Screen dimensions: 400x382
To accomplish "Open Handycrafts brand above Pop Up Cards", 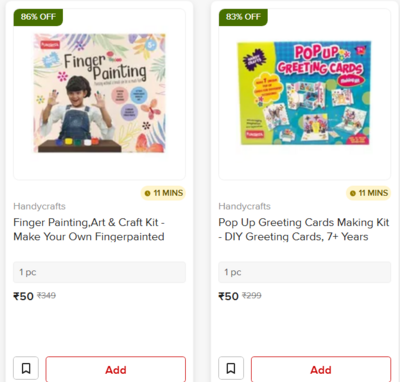I will tap(244, 206).
